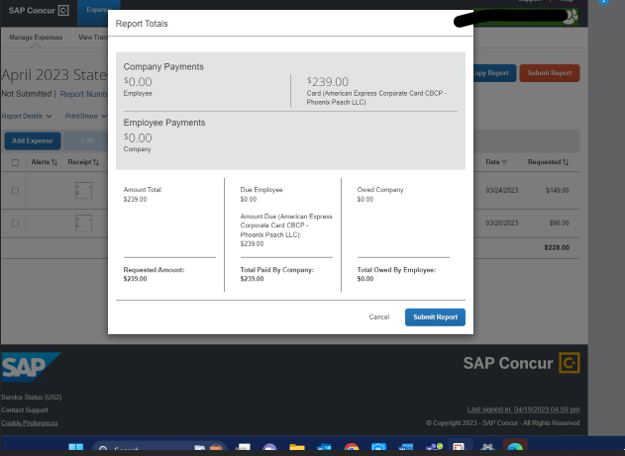
Task: Open receipt icon for the $149.00 expense
Action: [x=83, y=191]
